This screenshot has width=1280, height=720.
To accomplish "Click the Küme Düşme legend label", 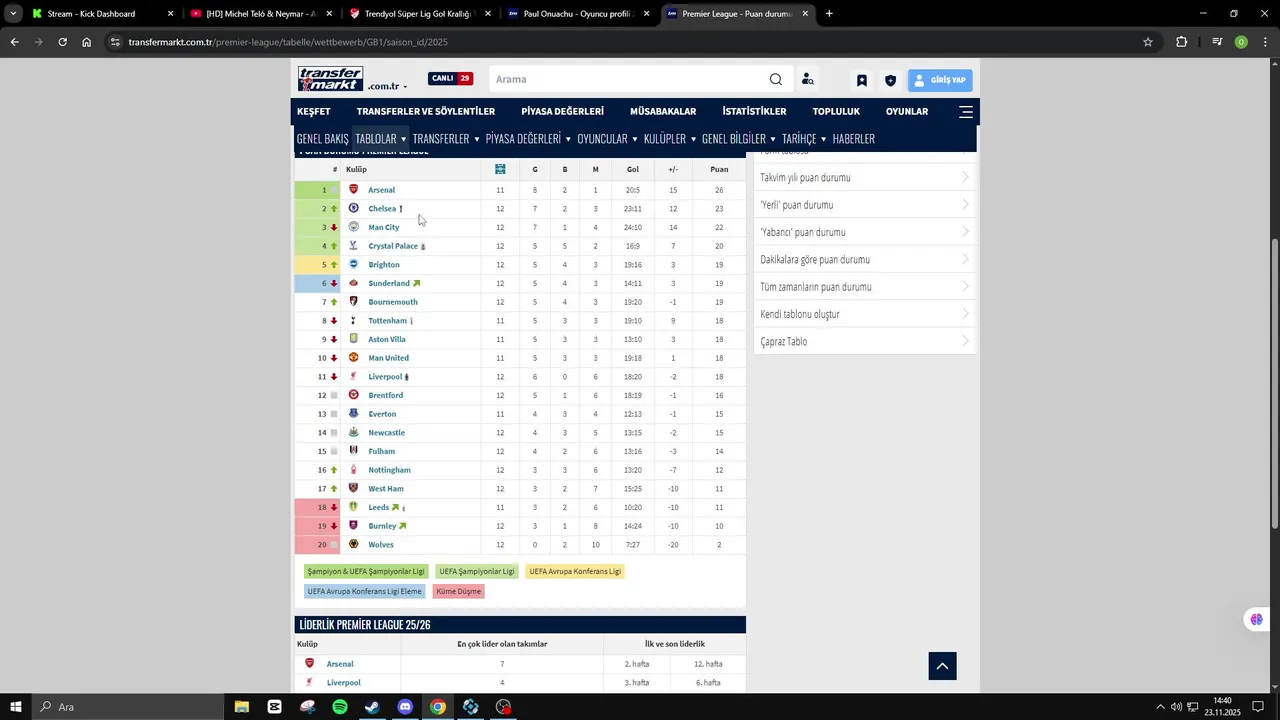I will point(459,591).
